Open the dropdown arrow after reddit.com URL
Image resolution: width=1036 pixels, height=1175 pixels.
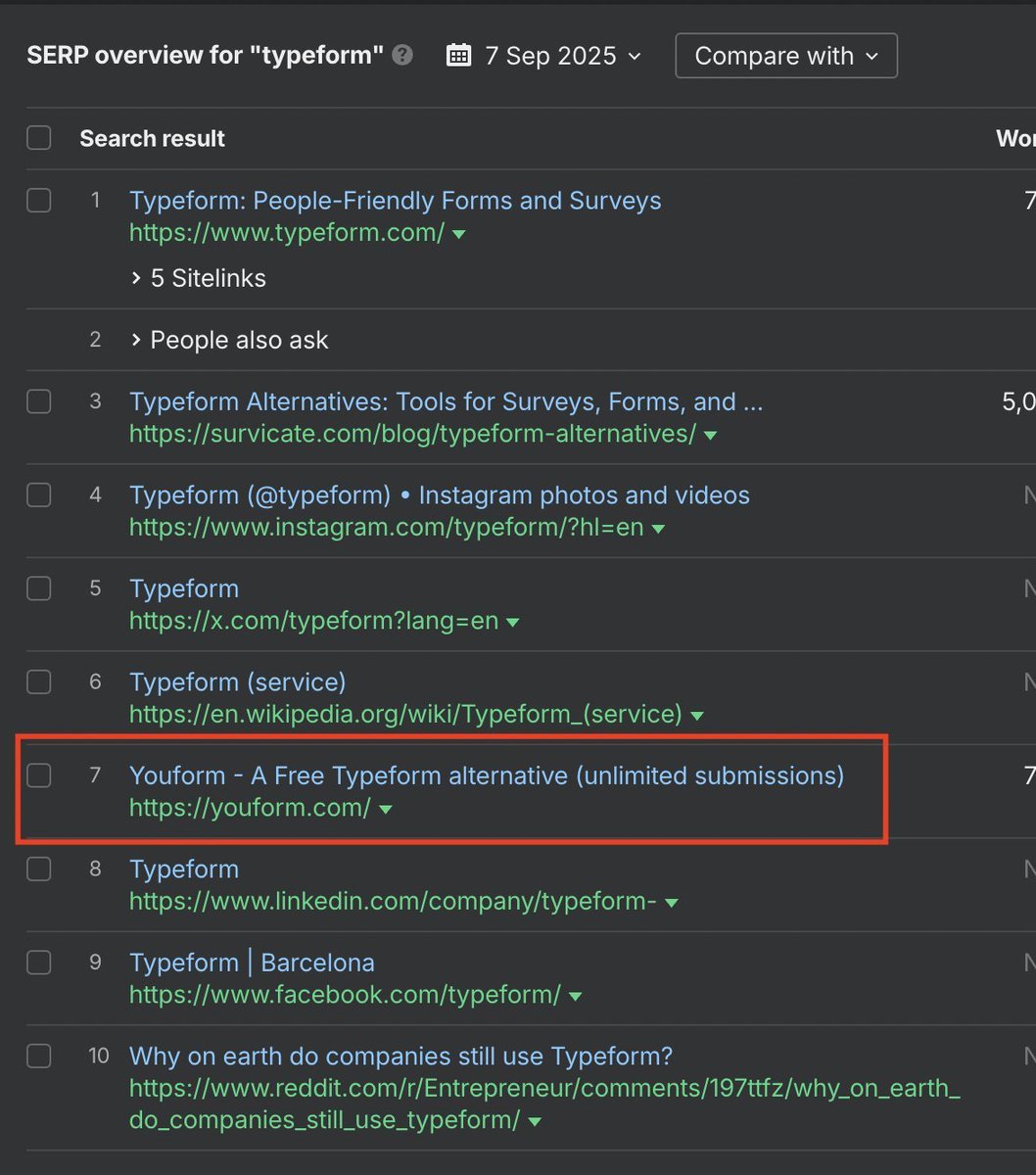coord(534,1122)
